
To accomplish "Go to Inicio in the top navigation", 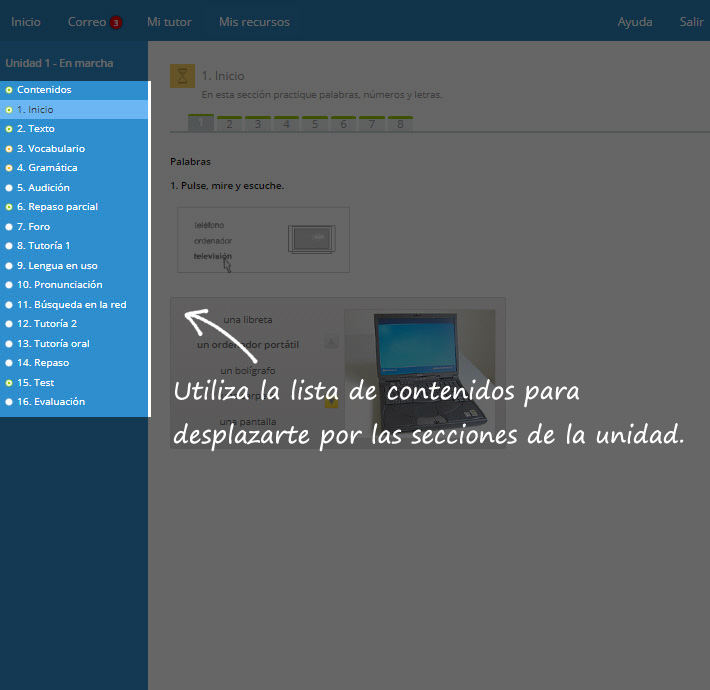I will [x=26, y=22].
